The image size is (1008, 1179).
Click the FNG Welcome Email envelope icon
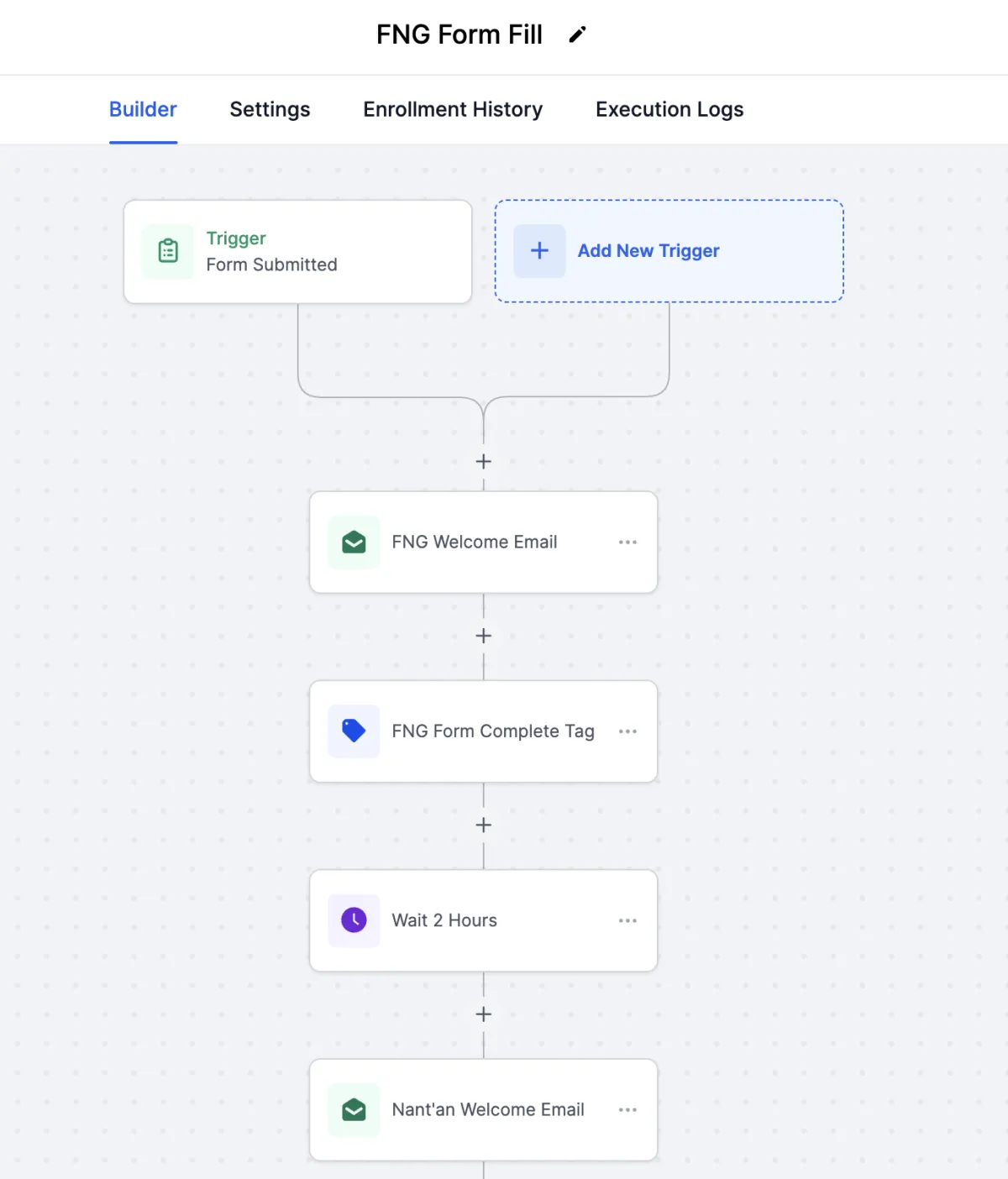354,542
